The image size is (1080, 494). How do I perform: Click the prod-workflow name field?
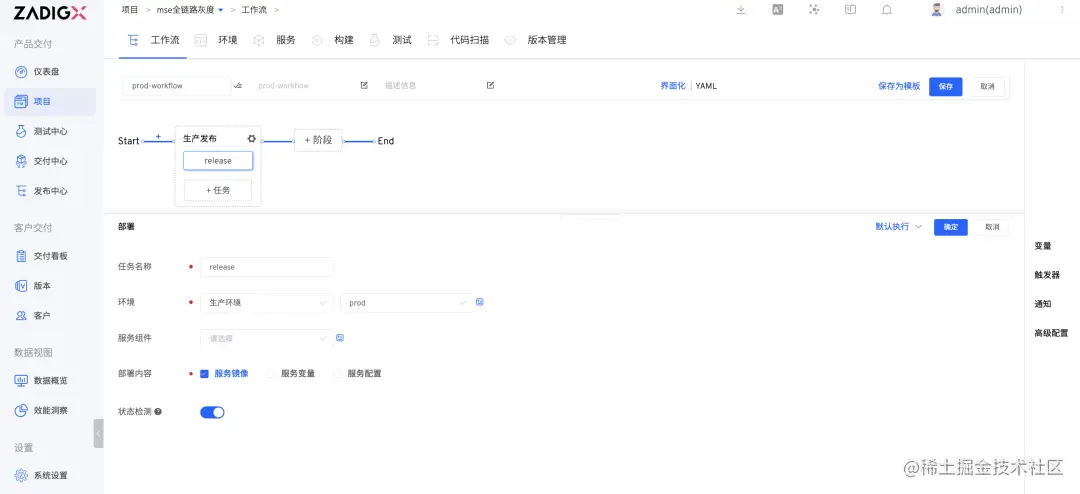pos(177,86)
